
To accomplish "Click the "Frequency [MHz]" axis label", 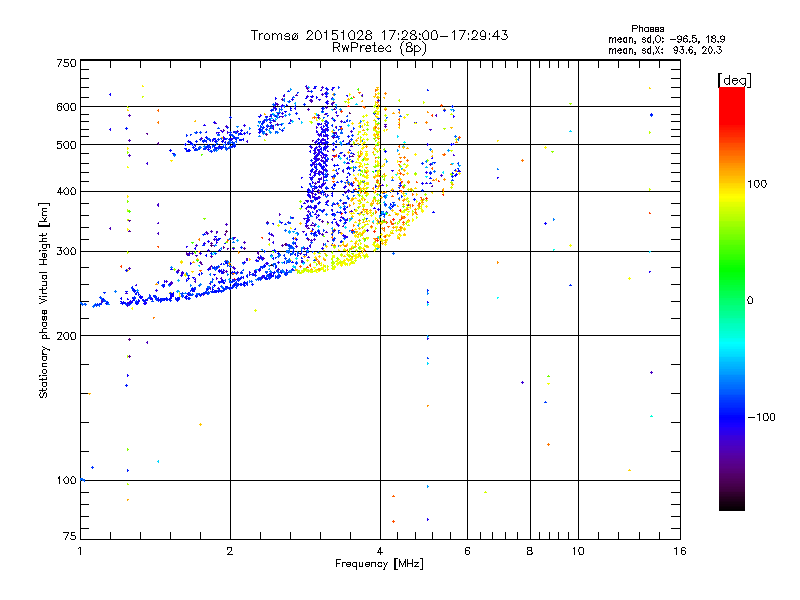I will pyautogui.click(x=379, y=564).
